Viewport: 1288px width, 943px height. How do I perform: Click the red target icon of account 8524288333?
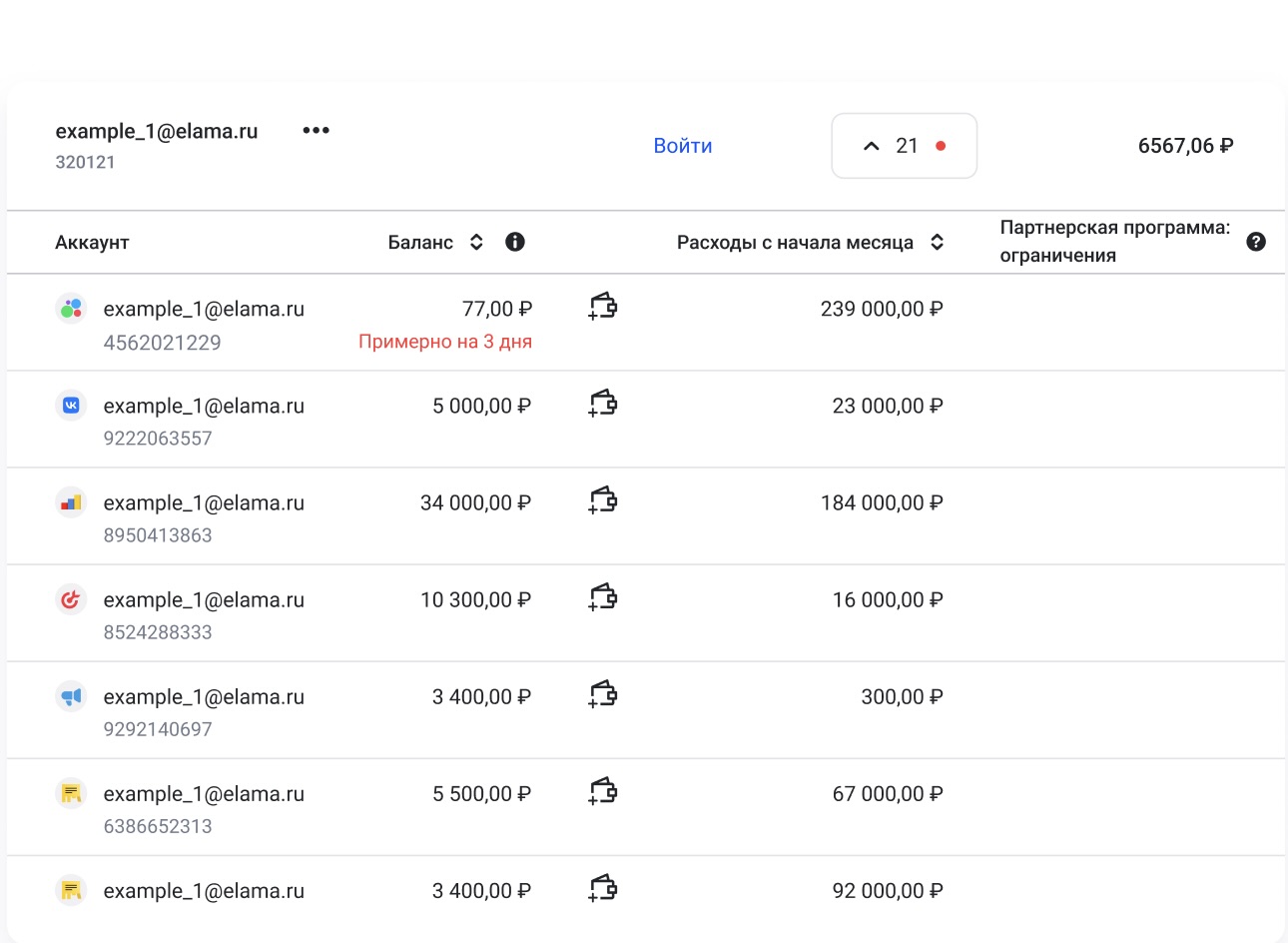tap(71, 599)
